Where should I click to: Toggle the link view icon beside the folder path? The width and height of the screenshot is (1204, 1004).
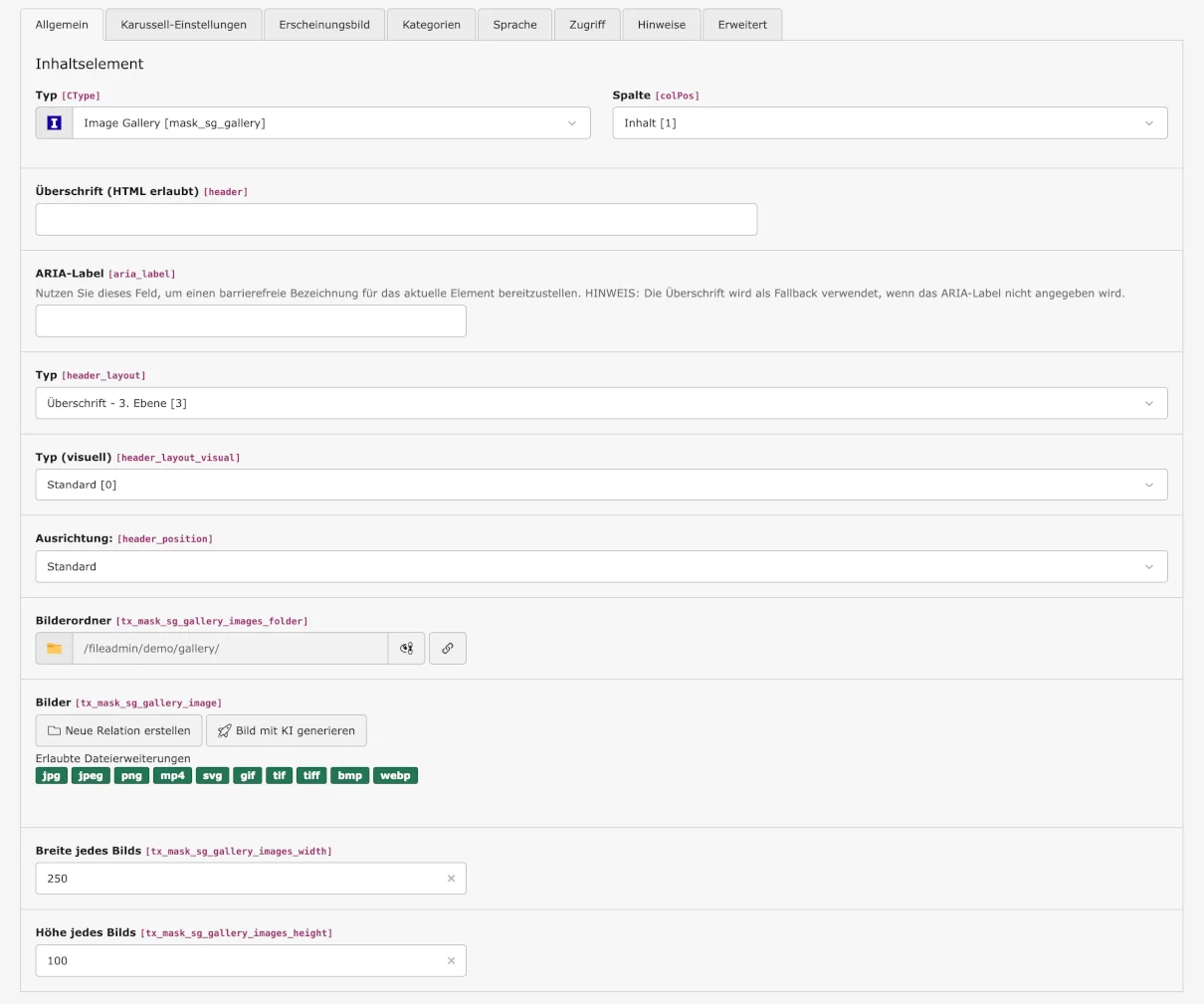point(406,649)
